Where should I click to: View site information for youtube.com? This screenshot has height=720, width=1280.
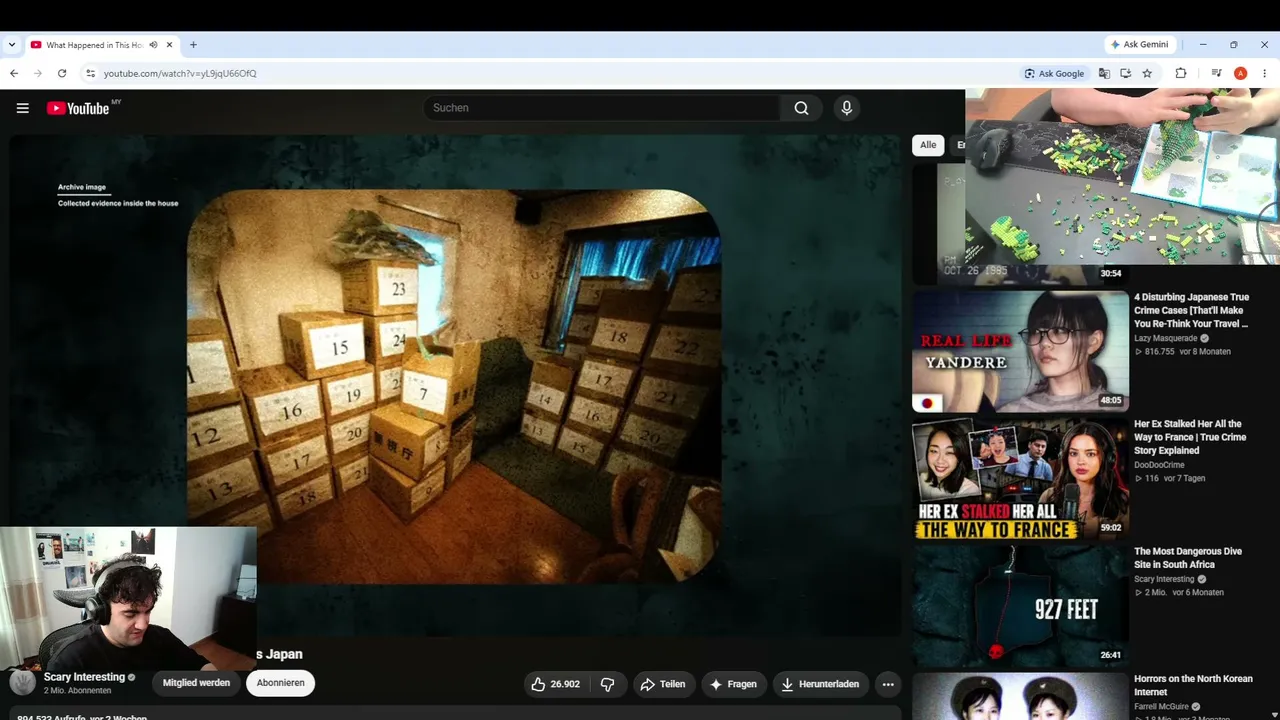tap(90, 73)
